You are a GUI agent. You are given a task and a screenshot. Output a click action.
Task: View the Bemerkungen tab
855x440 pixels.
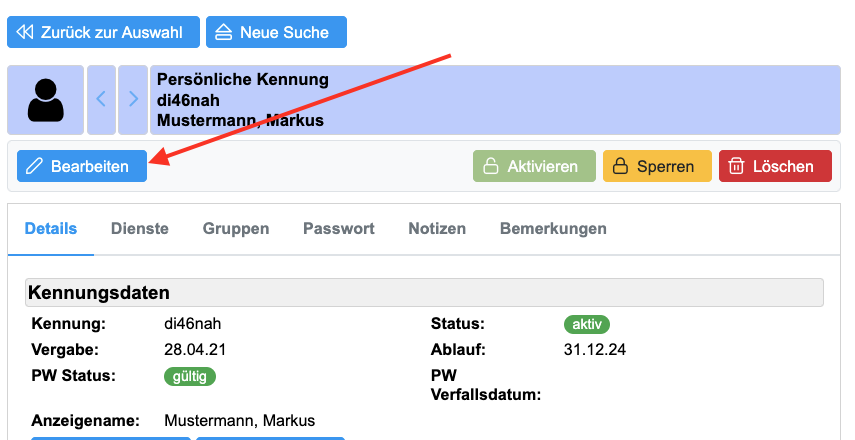pos(553,228)
